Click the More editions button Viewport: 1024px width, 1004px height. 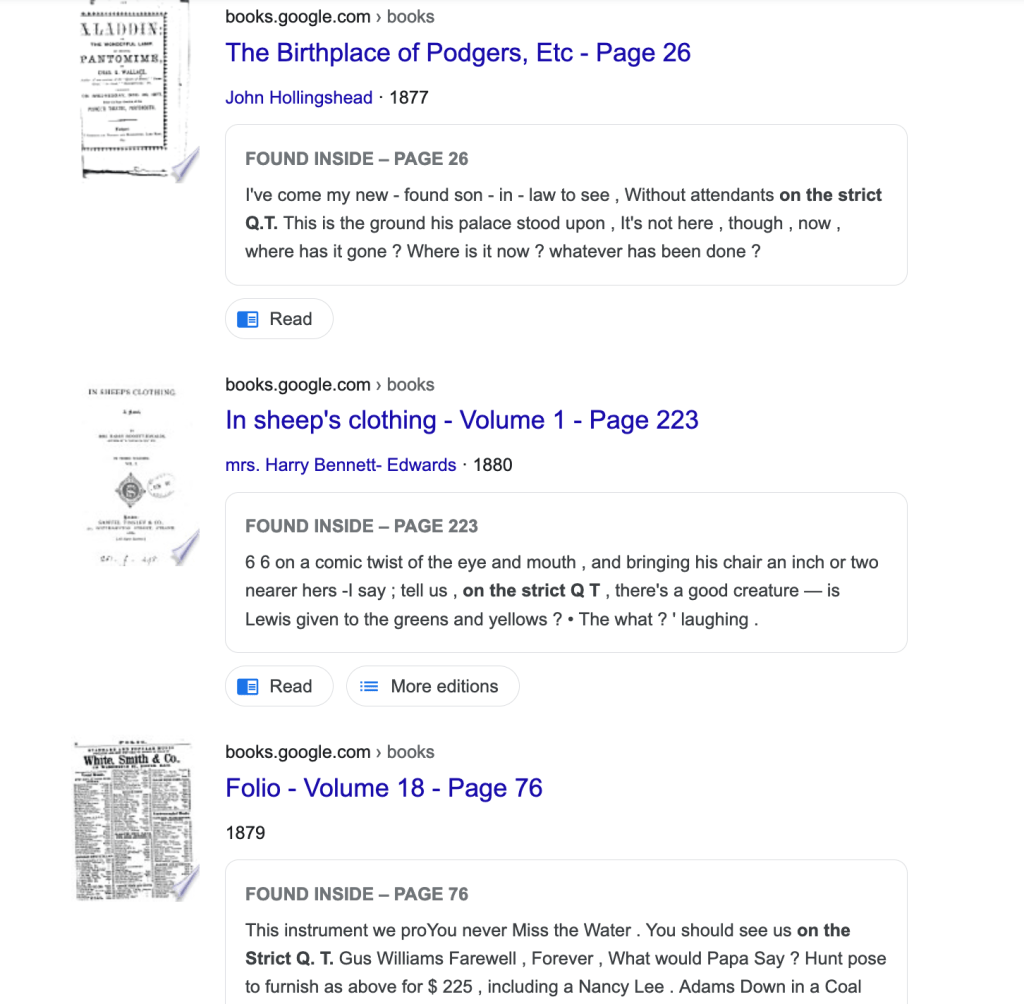click(x=432, y=686)
